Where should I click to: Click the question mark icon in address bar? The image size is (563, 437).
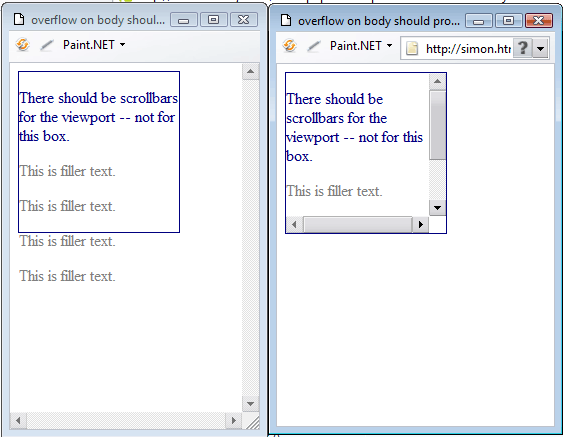point(523,48)
